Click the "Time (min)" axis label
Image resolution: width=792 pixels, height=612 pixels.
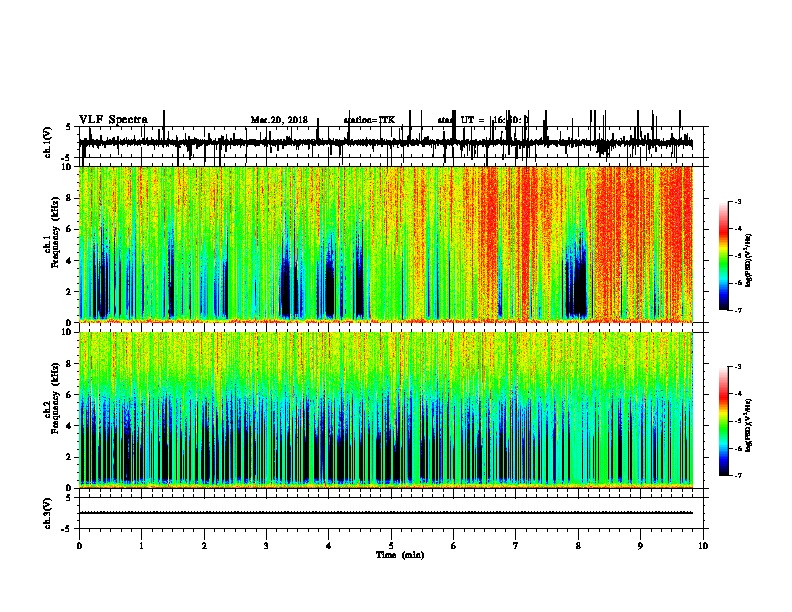point(400,555)
